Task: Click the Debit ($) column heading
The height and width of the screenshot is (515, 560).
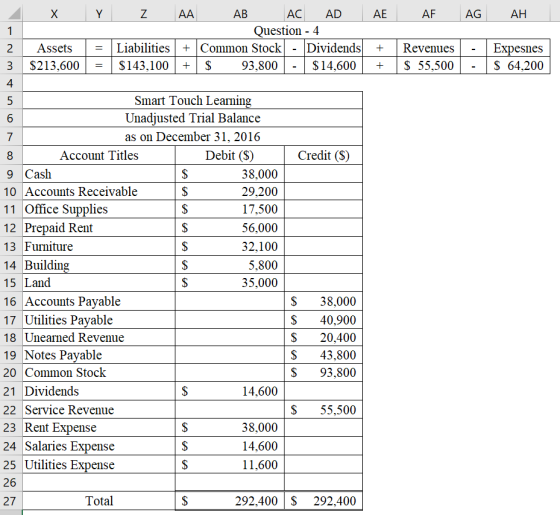Action: click(230, 155)
